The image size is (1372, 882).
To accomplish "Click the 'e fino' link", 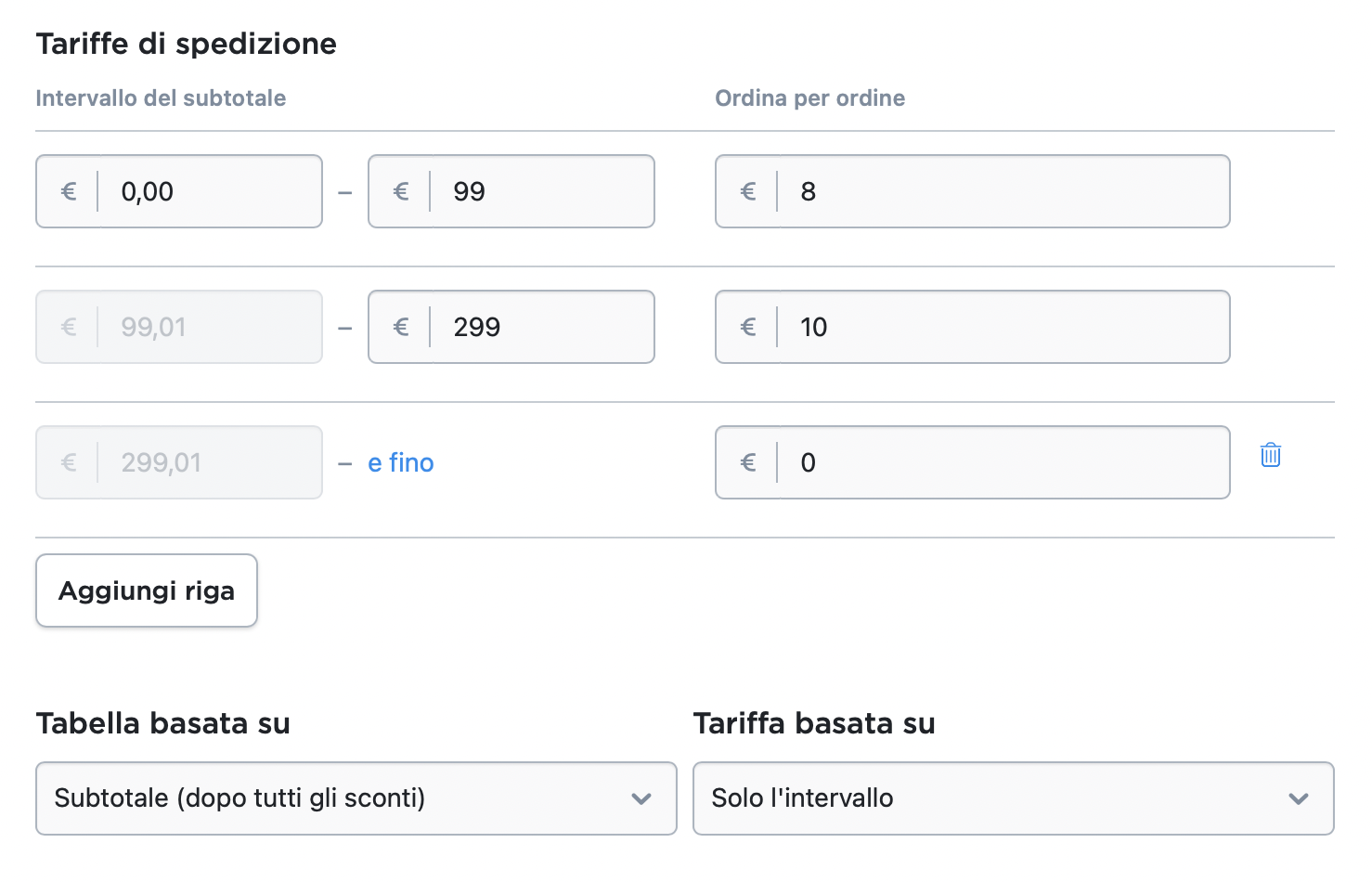I will click(x=400, y=462).
